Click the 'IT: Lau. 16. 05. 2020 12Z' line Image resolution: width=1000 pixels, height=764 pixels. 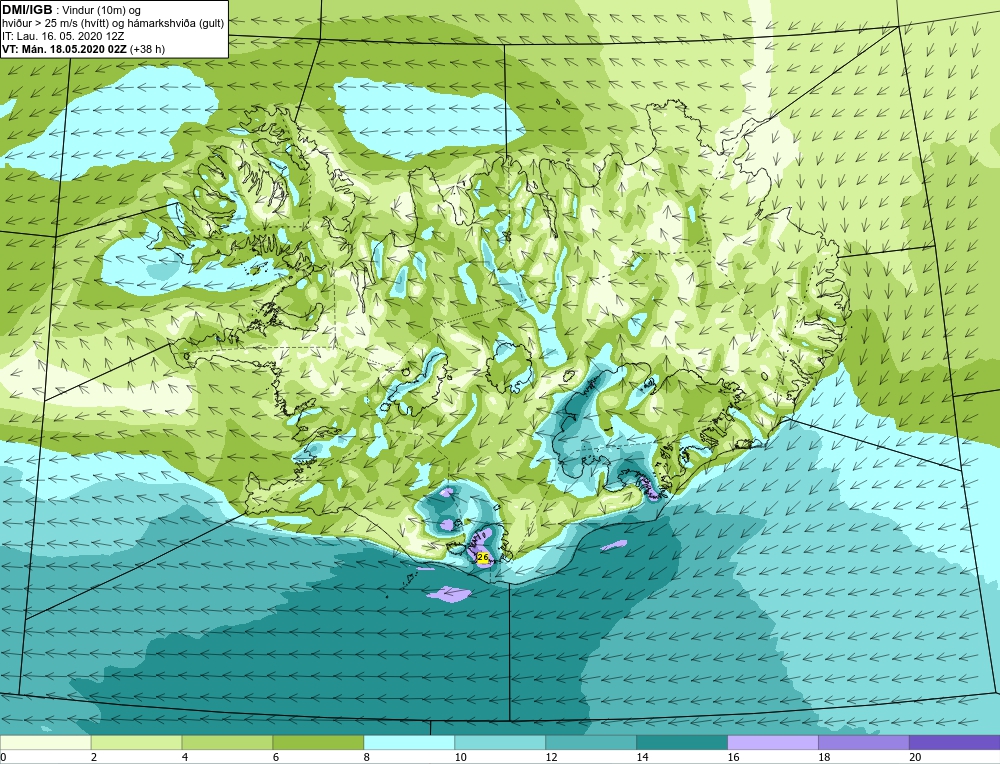[63, 36]
